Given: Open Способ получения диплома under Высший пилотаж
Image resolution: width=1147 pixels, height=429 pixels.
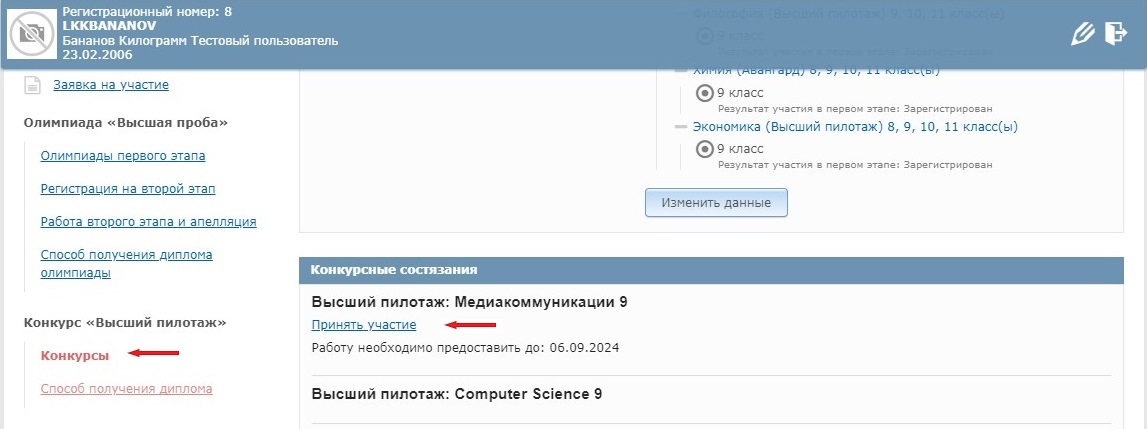Looking at the screenshot, I should pyautogui.click(x=127, y=389).
